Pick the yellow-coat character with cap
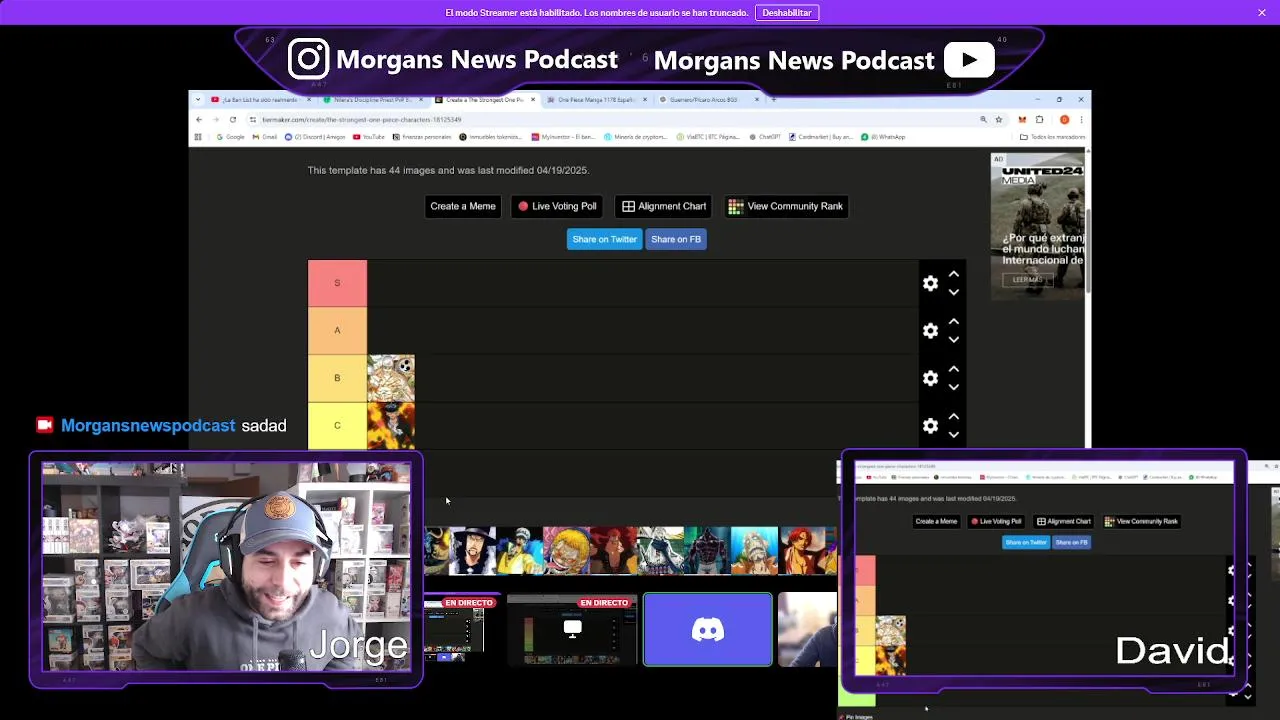1280x720 pixels. point(519,550)
